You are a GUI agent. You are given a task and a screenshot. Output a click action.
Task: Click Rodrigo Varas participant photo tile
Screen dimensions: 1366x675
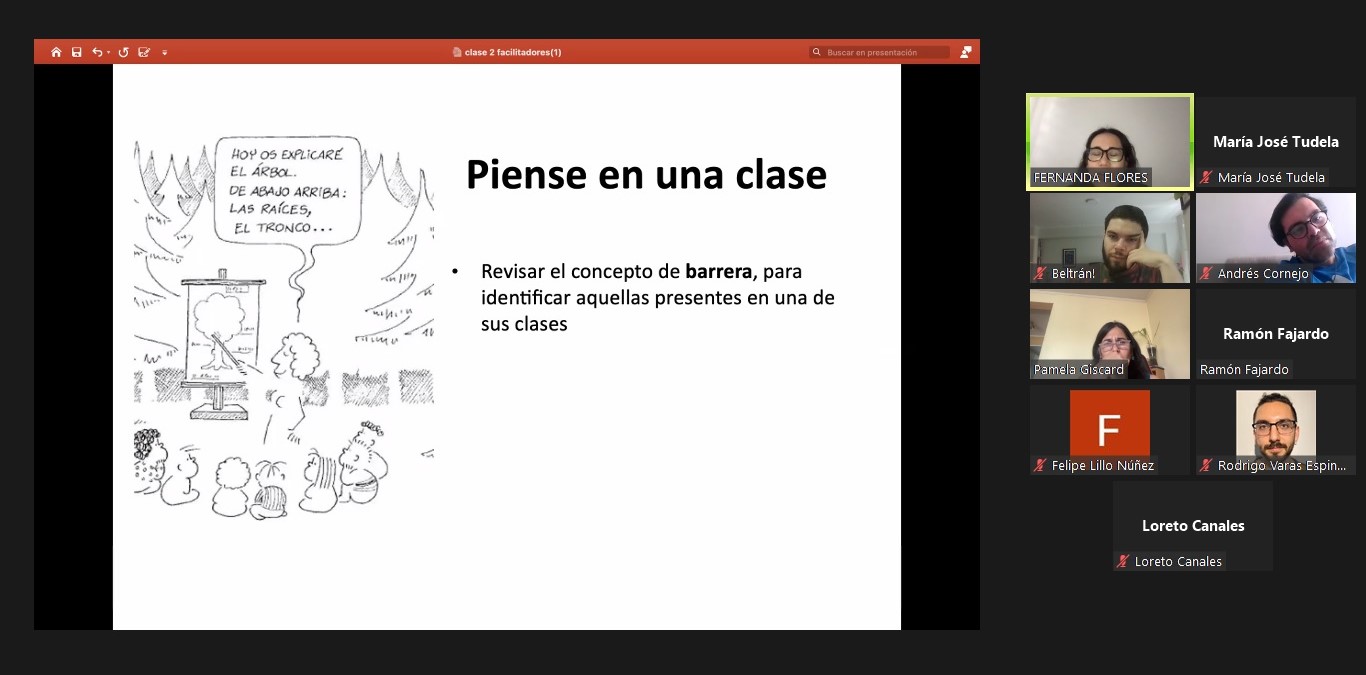coord(1275,424)
